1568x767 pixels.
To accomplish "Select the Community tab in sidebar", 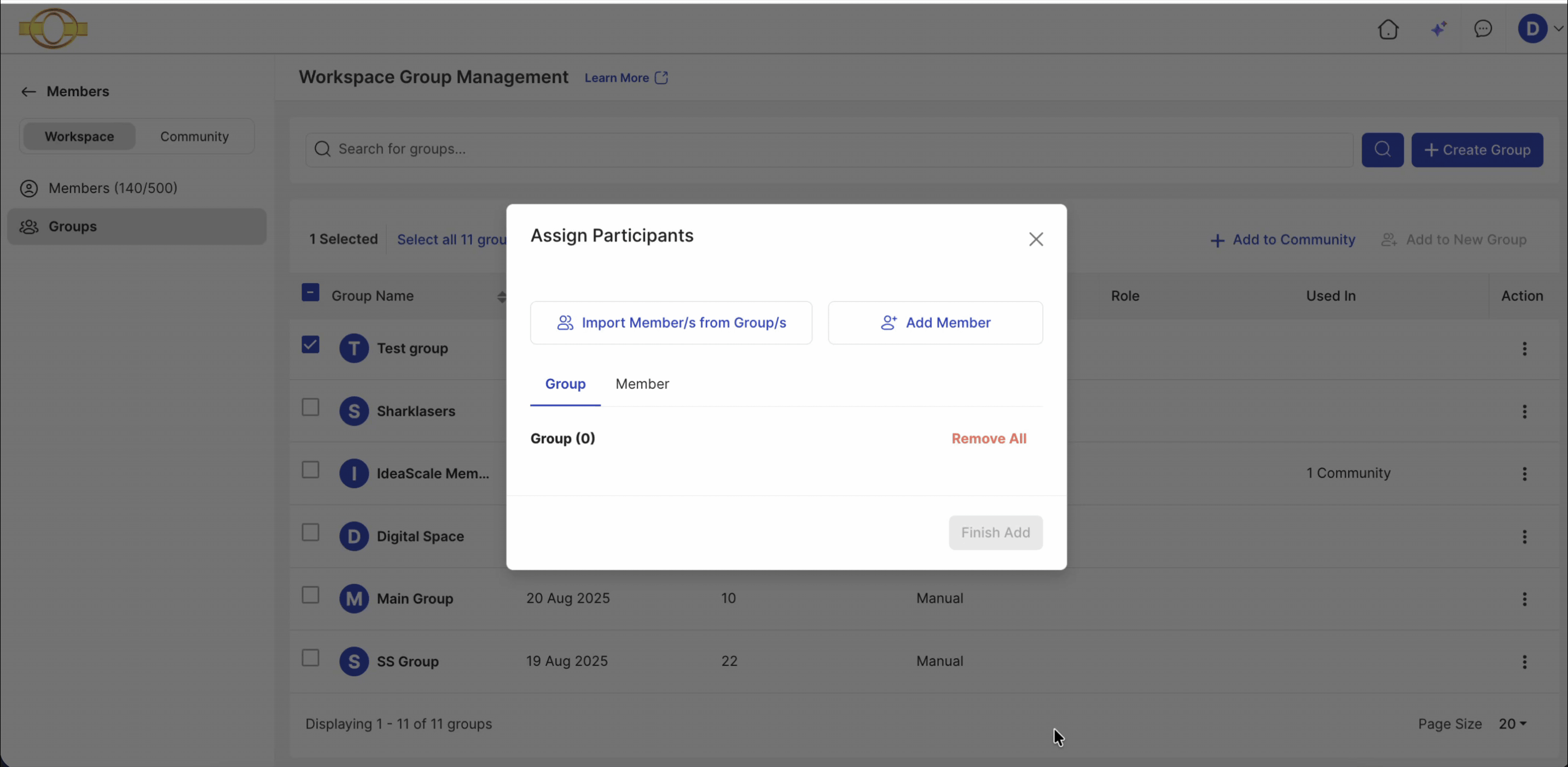I will (x=194, y=136).
